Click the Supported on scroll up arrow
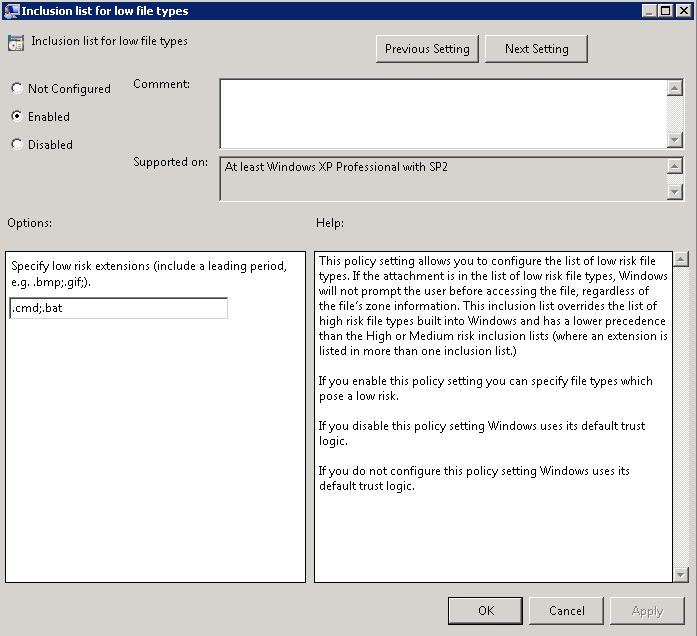 tap(675, 166)
